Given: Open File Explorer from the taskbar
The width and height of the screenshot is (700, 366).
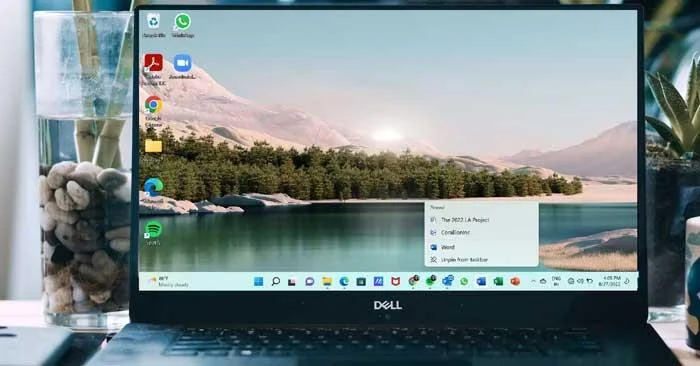Looking at the screenshot, I should (327, 282).
